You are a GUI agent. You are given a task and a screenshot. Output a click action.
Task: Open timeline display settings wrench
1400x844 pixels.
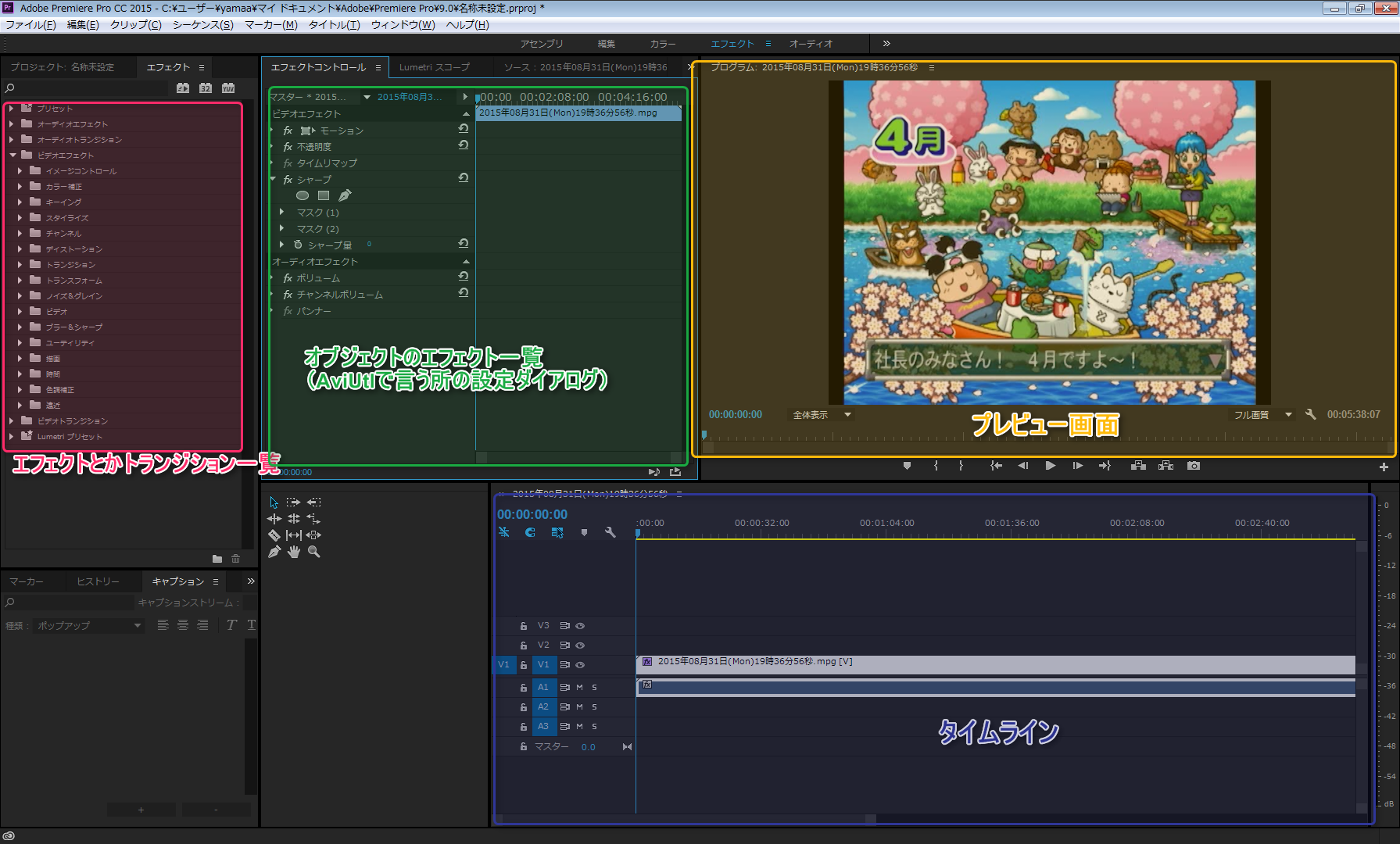pyautogui.click(x=610, y=532)
